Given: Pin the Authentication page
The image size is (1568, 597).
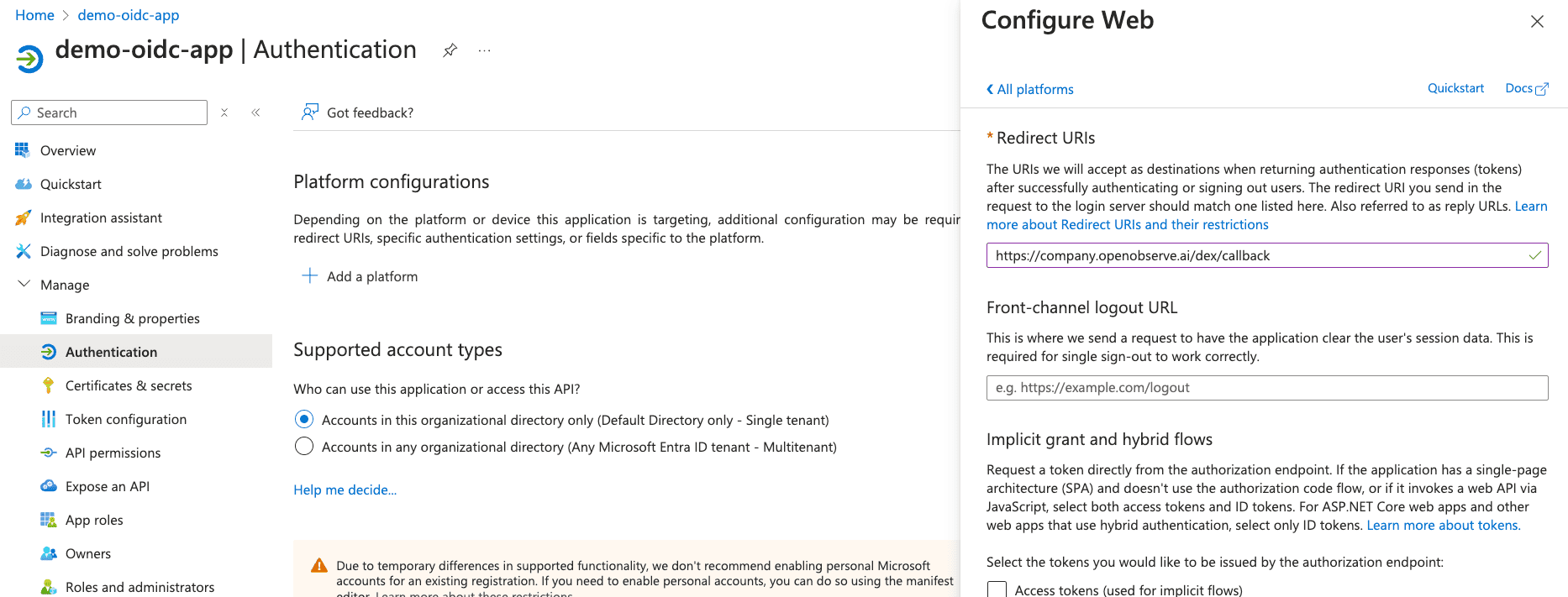Looking at the screenshot, I should tap(450, 50).
